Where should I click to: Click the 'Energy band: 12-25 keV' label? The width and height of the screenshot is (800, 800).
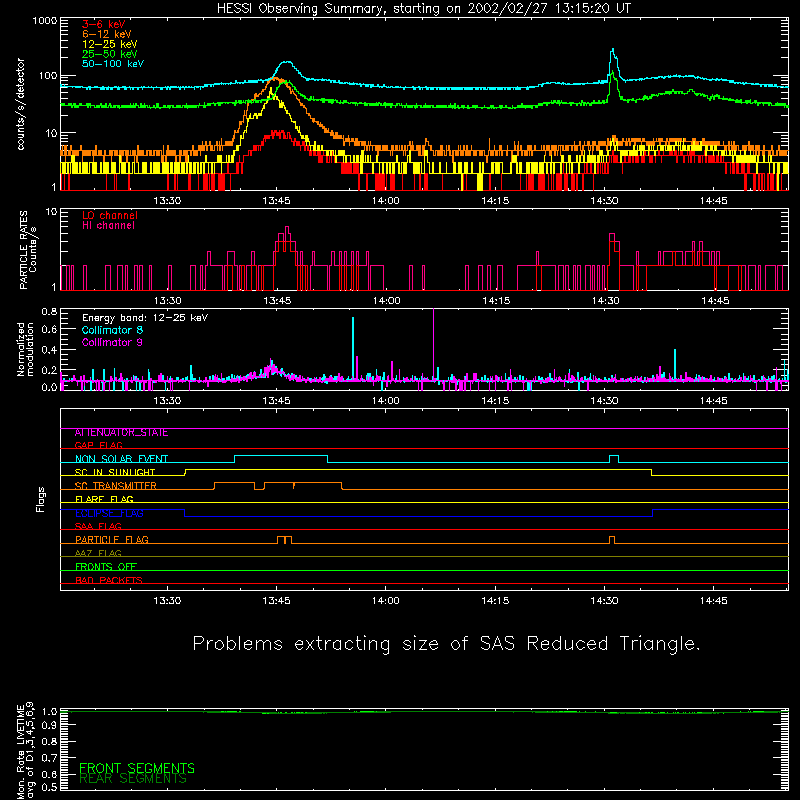(145, 318)
